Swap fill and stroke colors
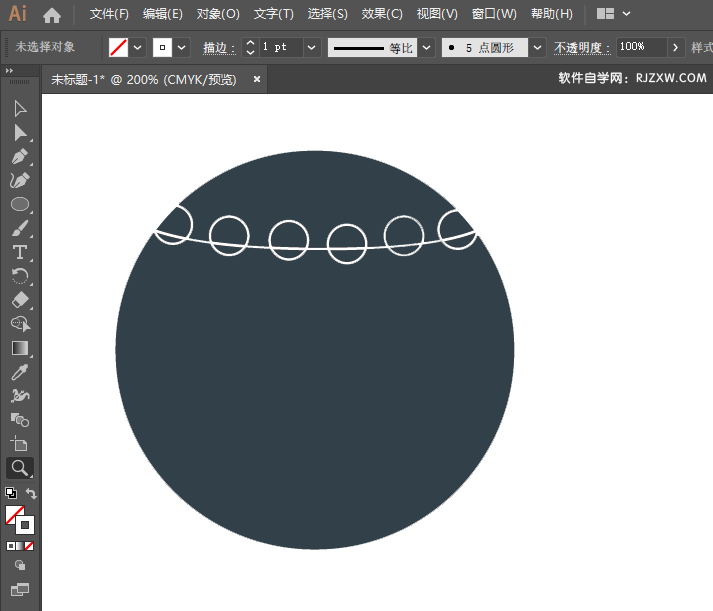713x611 pixels. [x=32, y=493]
